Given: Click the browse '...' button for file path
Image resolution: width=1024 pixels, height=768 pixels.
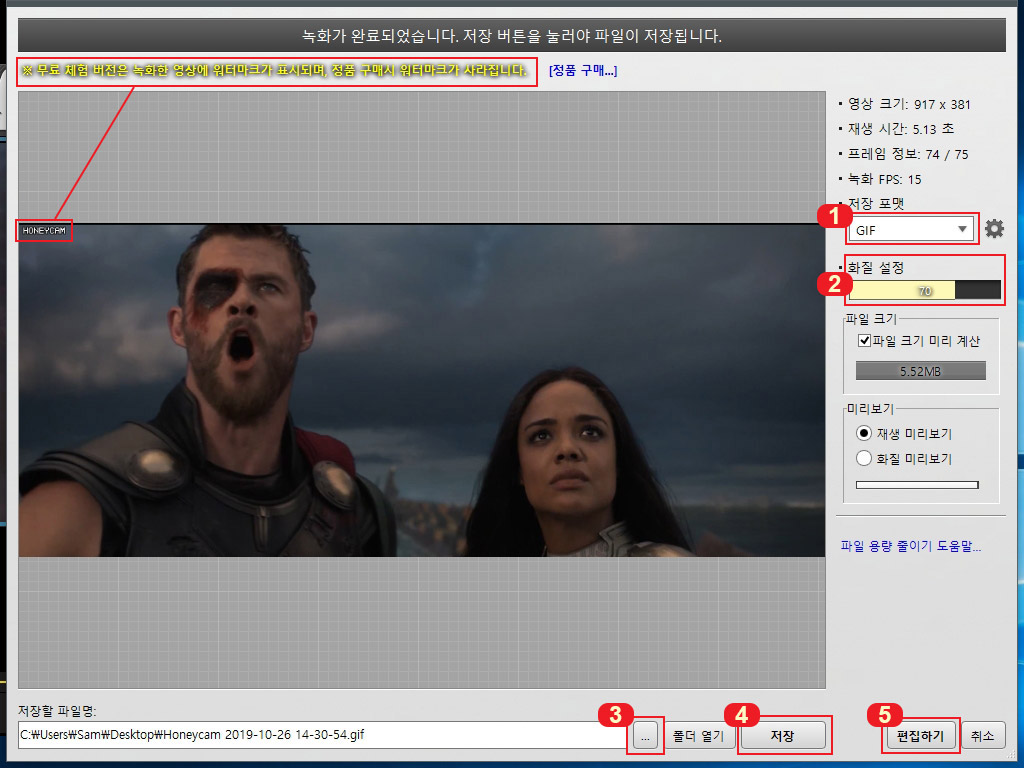Looking at the screenshot, I should point(645,736).
